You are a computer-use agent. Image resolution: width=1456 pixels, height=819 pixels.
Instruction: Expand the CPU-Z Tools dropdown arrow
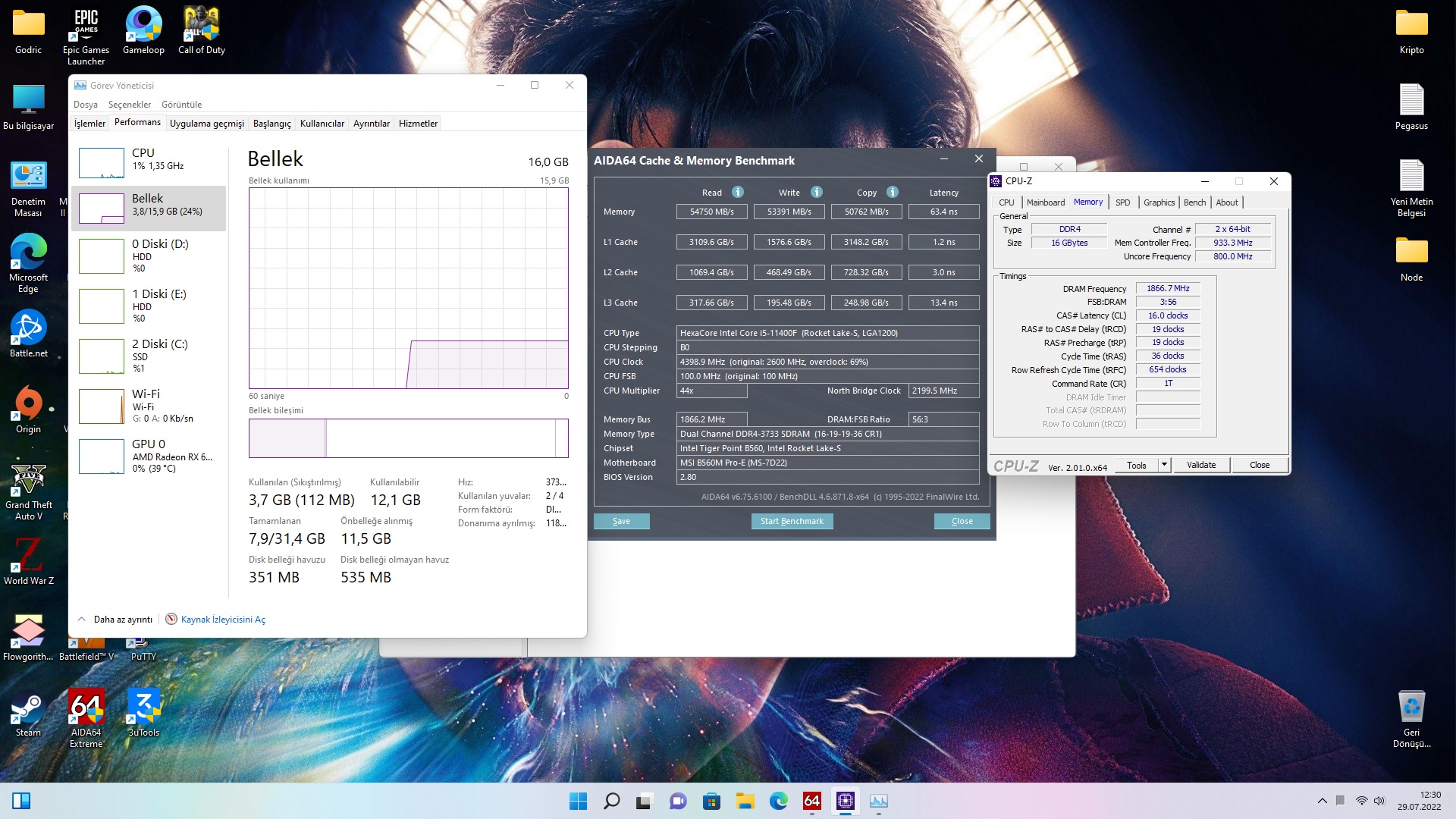[x=1164, y=465]
